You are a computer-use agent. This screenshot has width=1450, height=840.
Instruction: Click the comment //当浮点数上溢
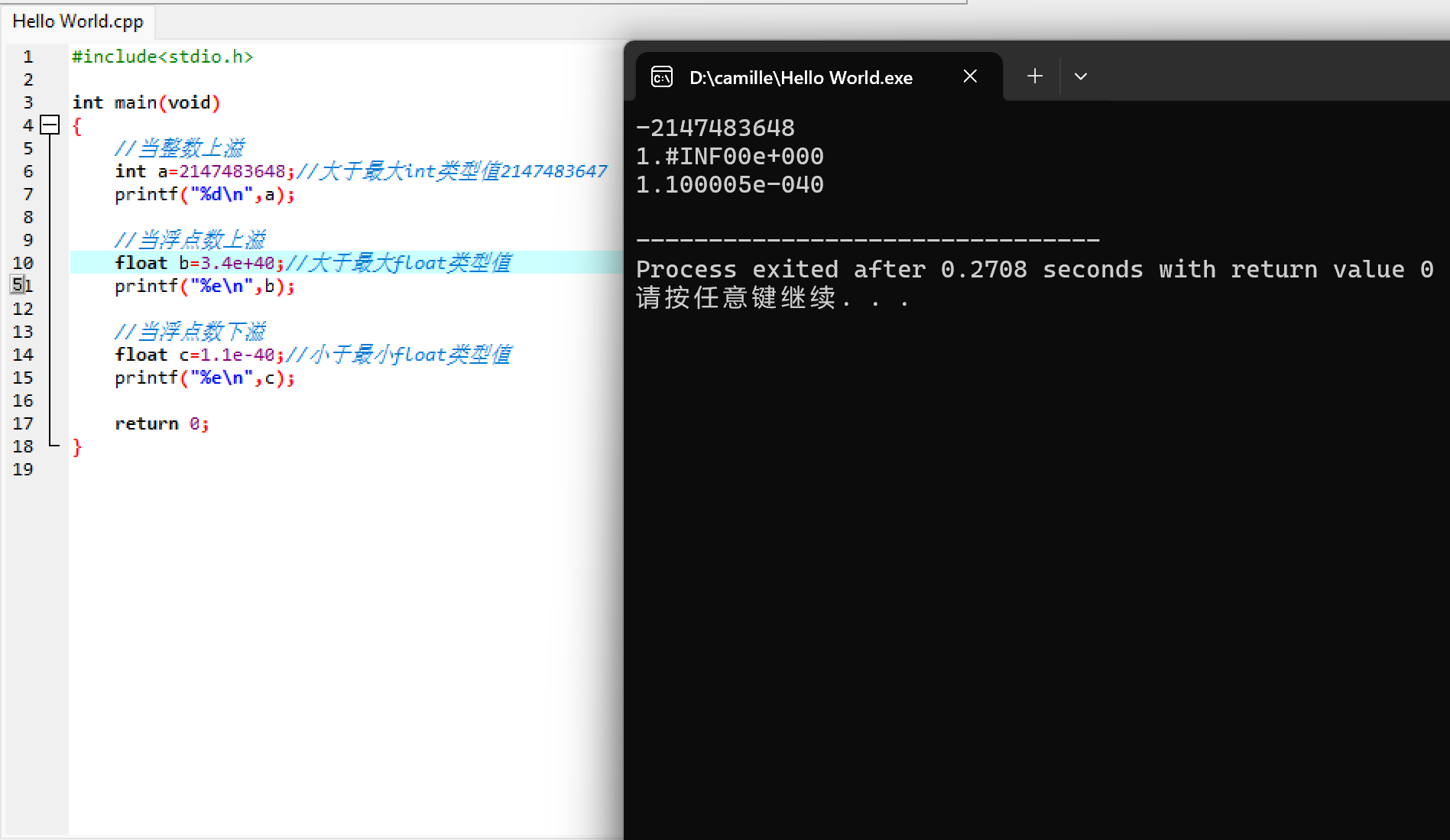tap(190, 240)
